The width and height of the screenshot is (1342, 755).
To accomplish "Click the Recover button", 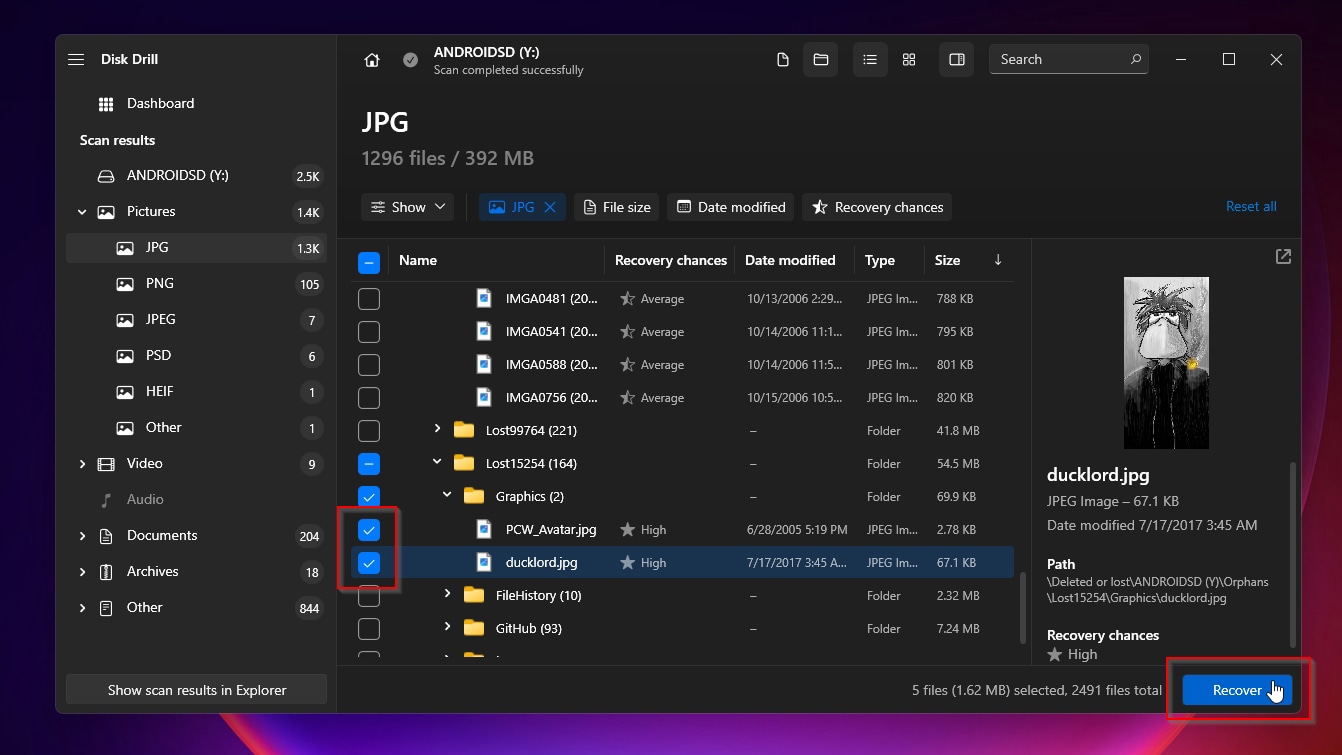I will pyautogui.click(x=1237, y=690).
